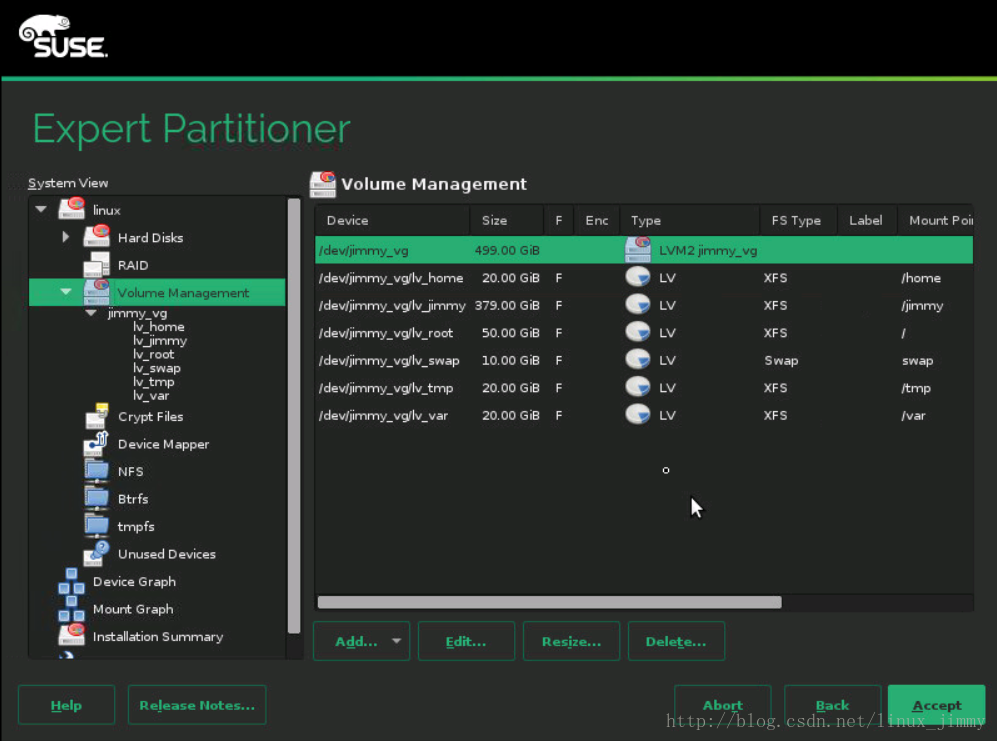Click the Device Mapper icon
The width and height of the screenshot is (997, 741).
pyautogui.click(x=97, y=443)
